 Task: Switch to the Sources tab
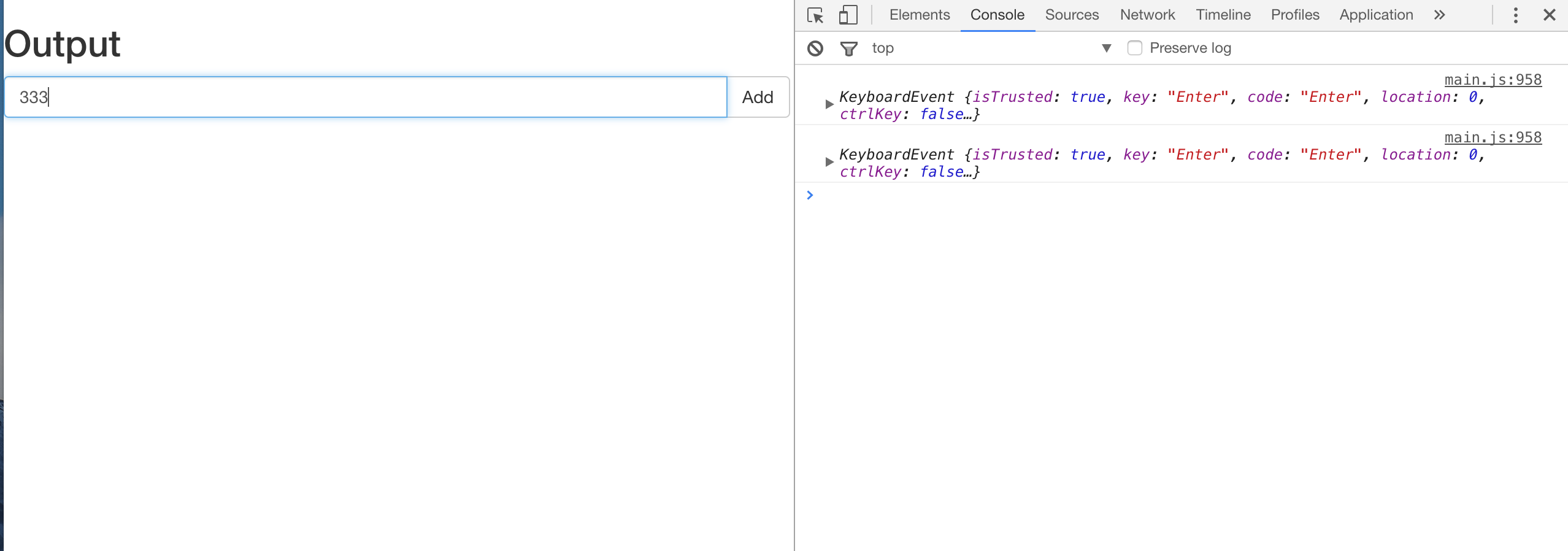coord(1072,15)
